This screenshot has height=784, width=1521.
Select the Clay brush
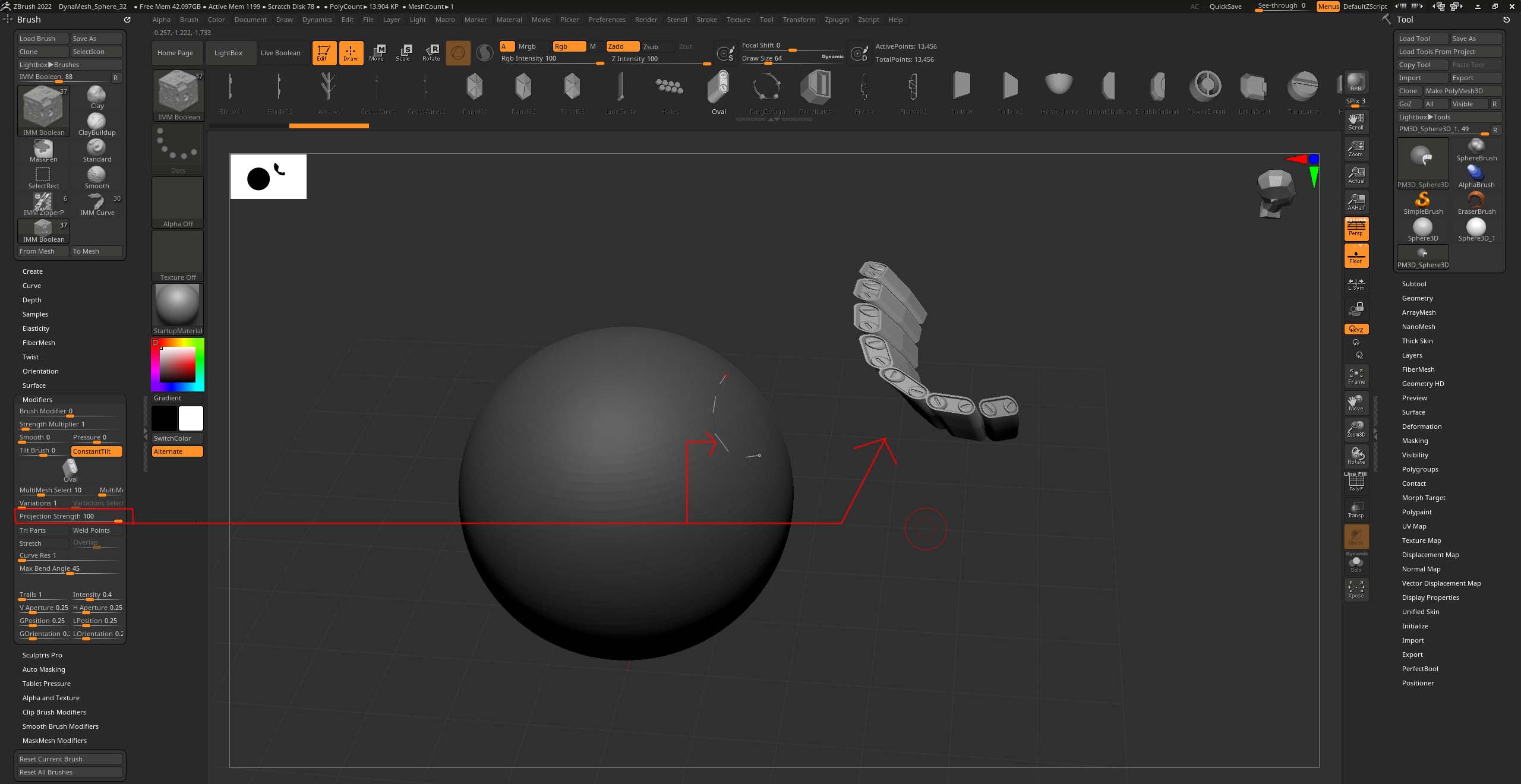pyautogui.click(x=97, y=97)
